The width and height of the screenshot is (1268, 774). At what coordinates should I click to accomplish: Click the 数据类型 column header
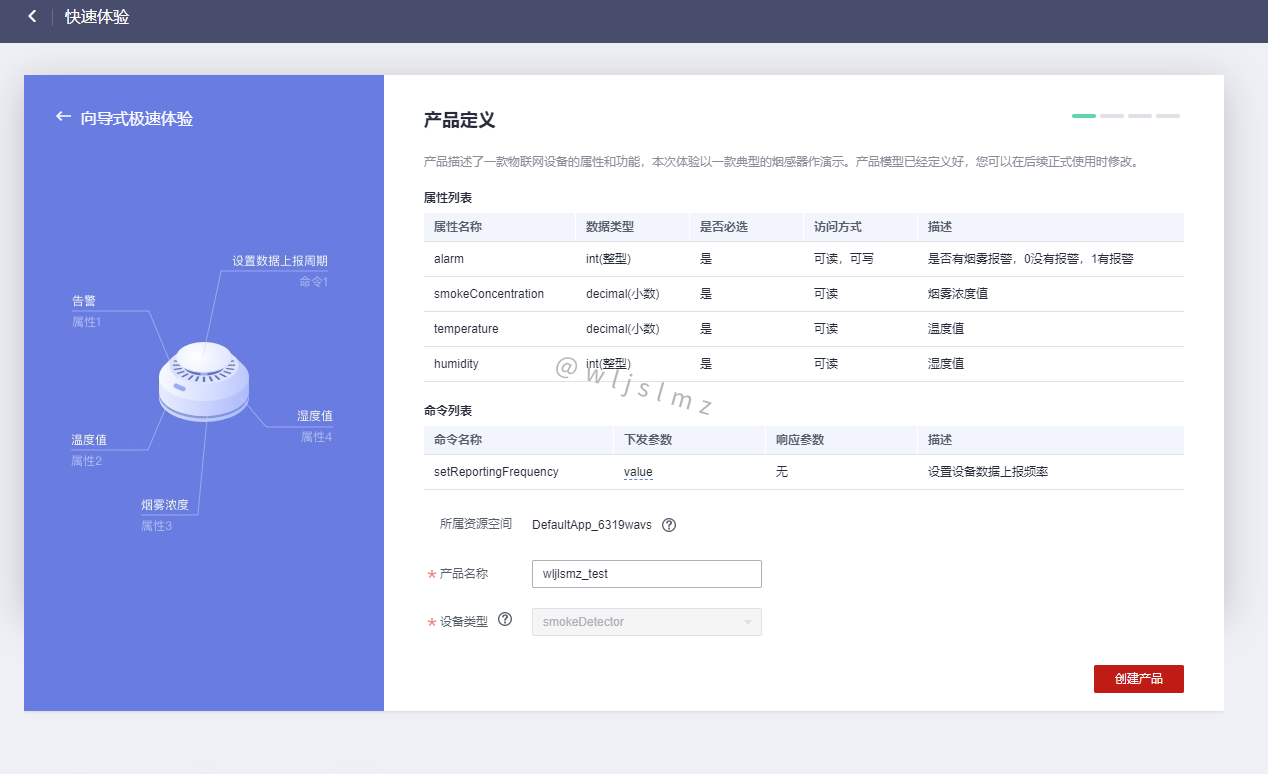[x=610, y=227]
